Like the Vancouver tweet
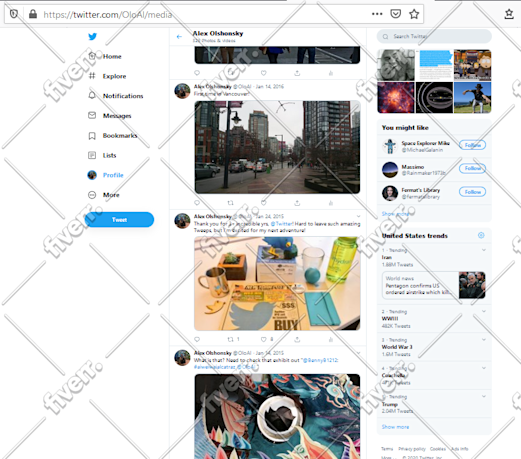The height and width of the screenshot is (459, 521). 264,203
